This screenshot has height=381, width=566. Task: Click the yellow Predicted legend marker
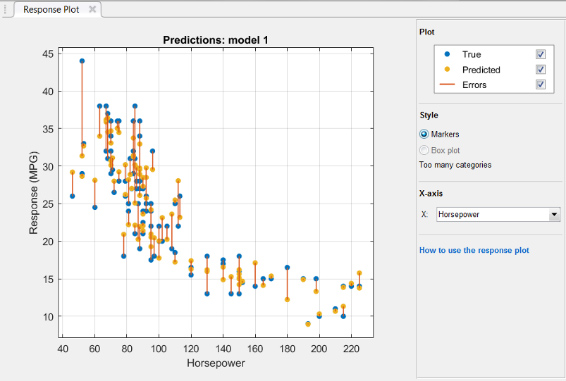pyautogui.click(x=447, y=69)
